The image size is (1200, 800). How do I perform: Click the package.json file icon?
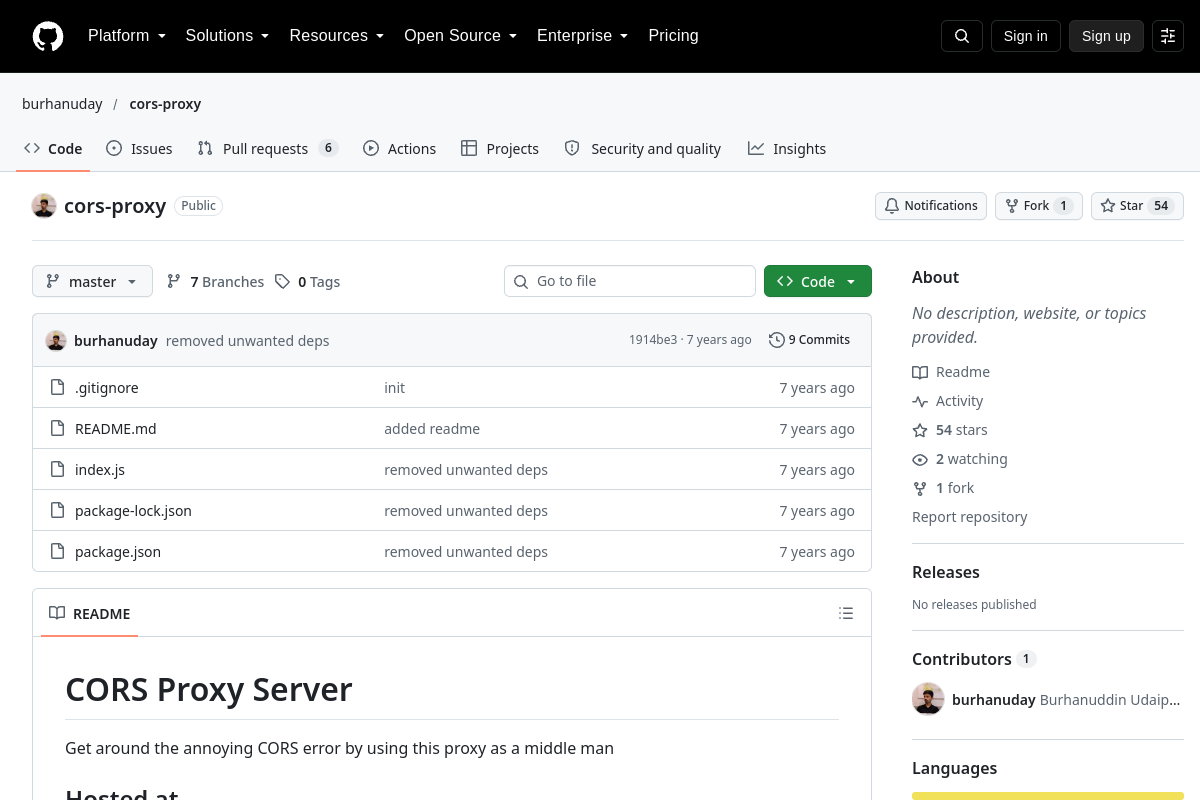(x=57, y=551)
